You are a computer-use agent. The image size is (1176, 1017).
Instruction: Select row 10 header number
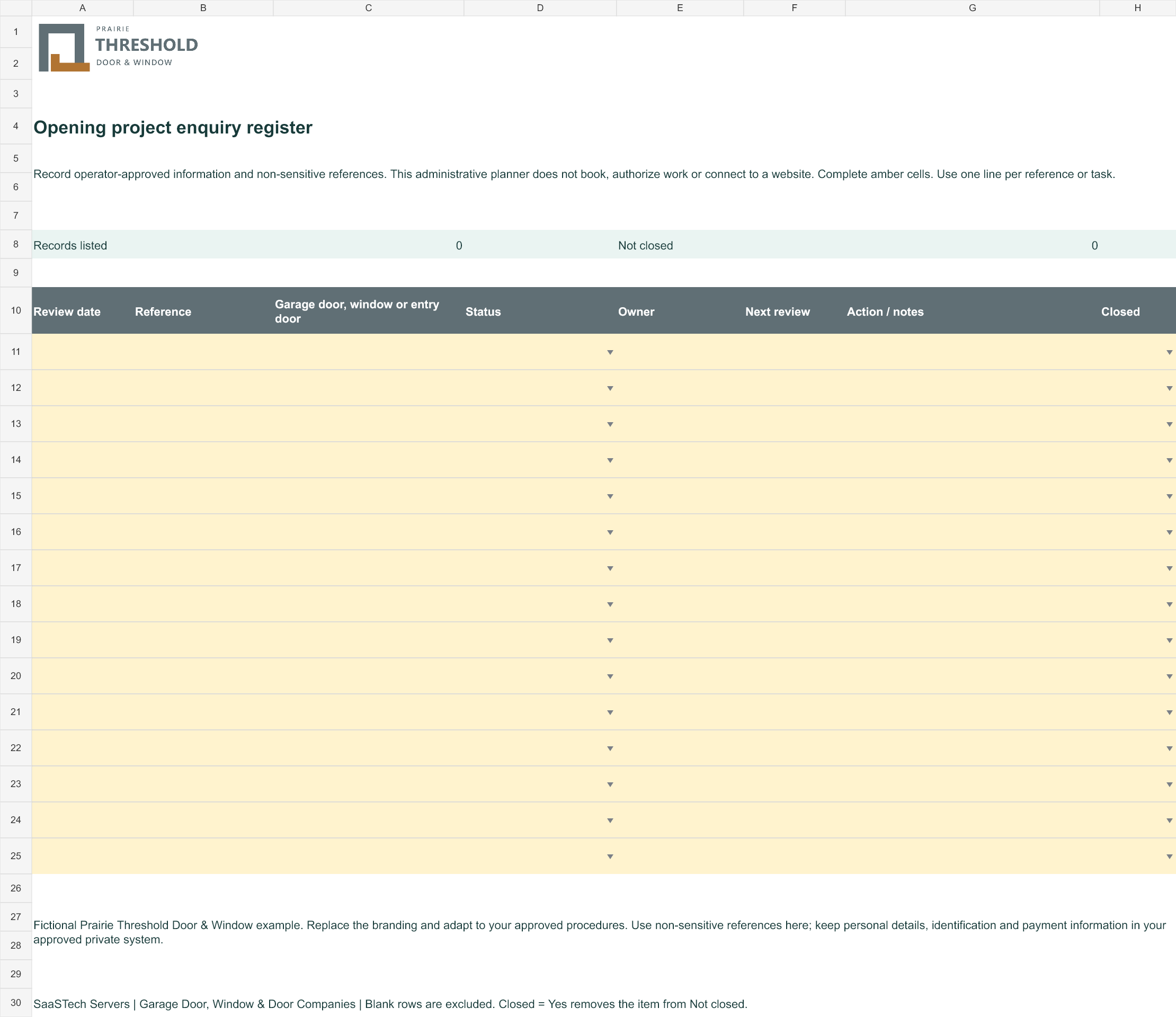(16, 310)
